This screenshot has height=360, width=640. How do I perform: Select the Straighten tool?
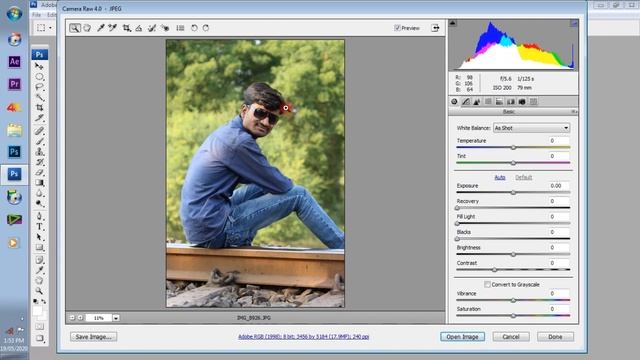139,28
